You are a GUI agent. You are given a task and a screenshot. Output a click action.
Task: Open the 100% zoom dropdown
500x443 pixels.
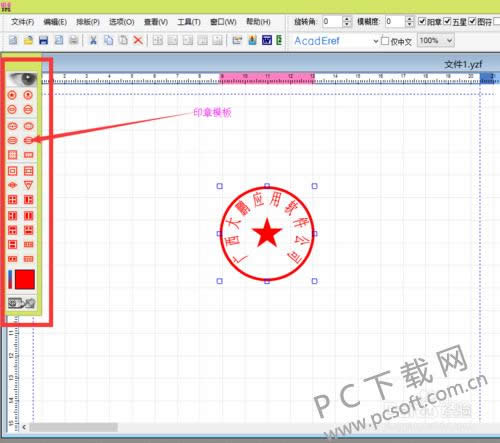(450, 40)
